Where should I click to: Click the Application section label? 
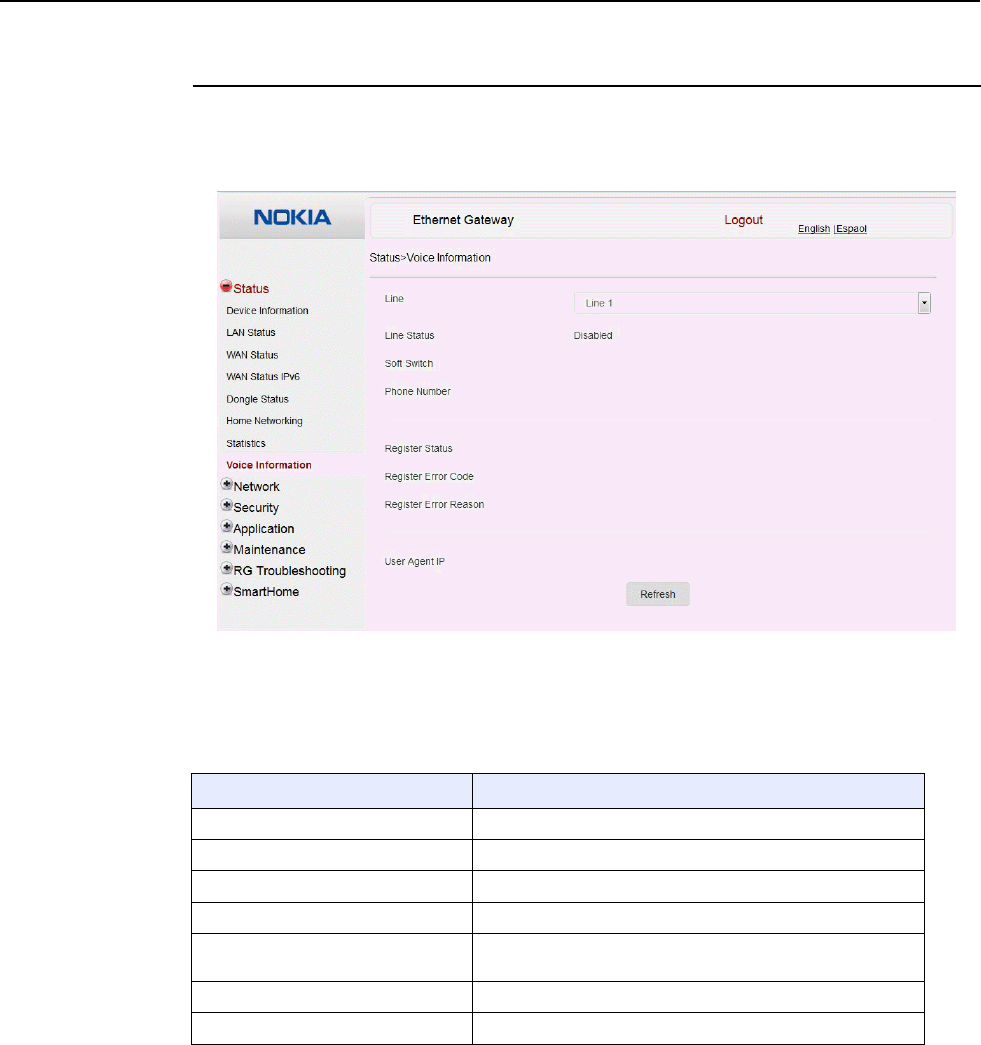pos(264,528)
